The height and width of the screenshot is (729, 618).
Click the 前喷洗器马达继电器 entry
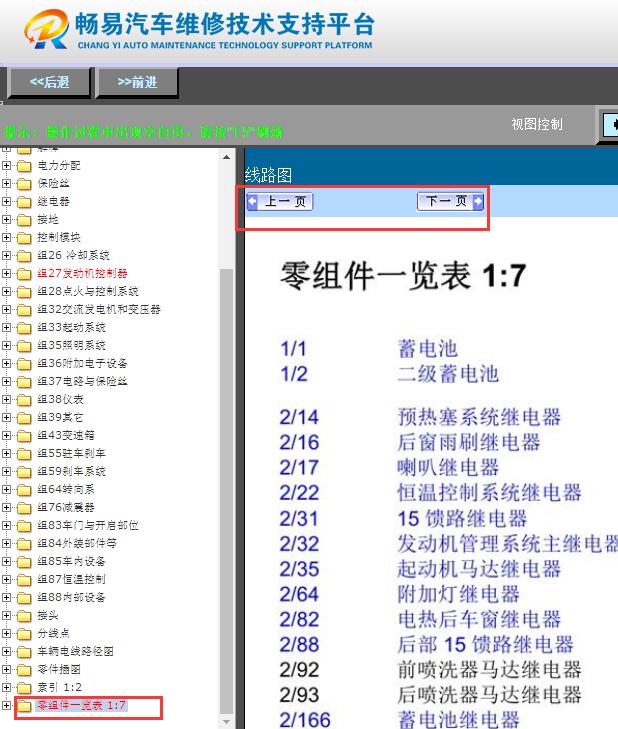pyautogui.click(x=489, y=670)
